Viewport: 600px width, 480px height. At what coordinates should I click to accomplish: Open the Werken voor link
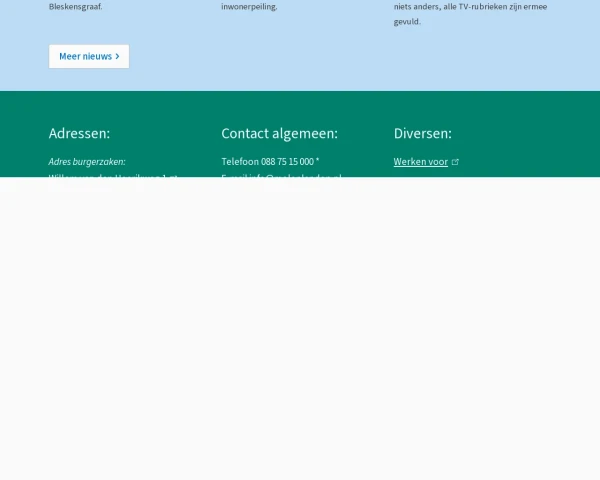(x=420, y=161)
